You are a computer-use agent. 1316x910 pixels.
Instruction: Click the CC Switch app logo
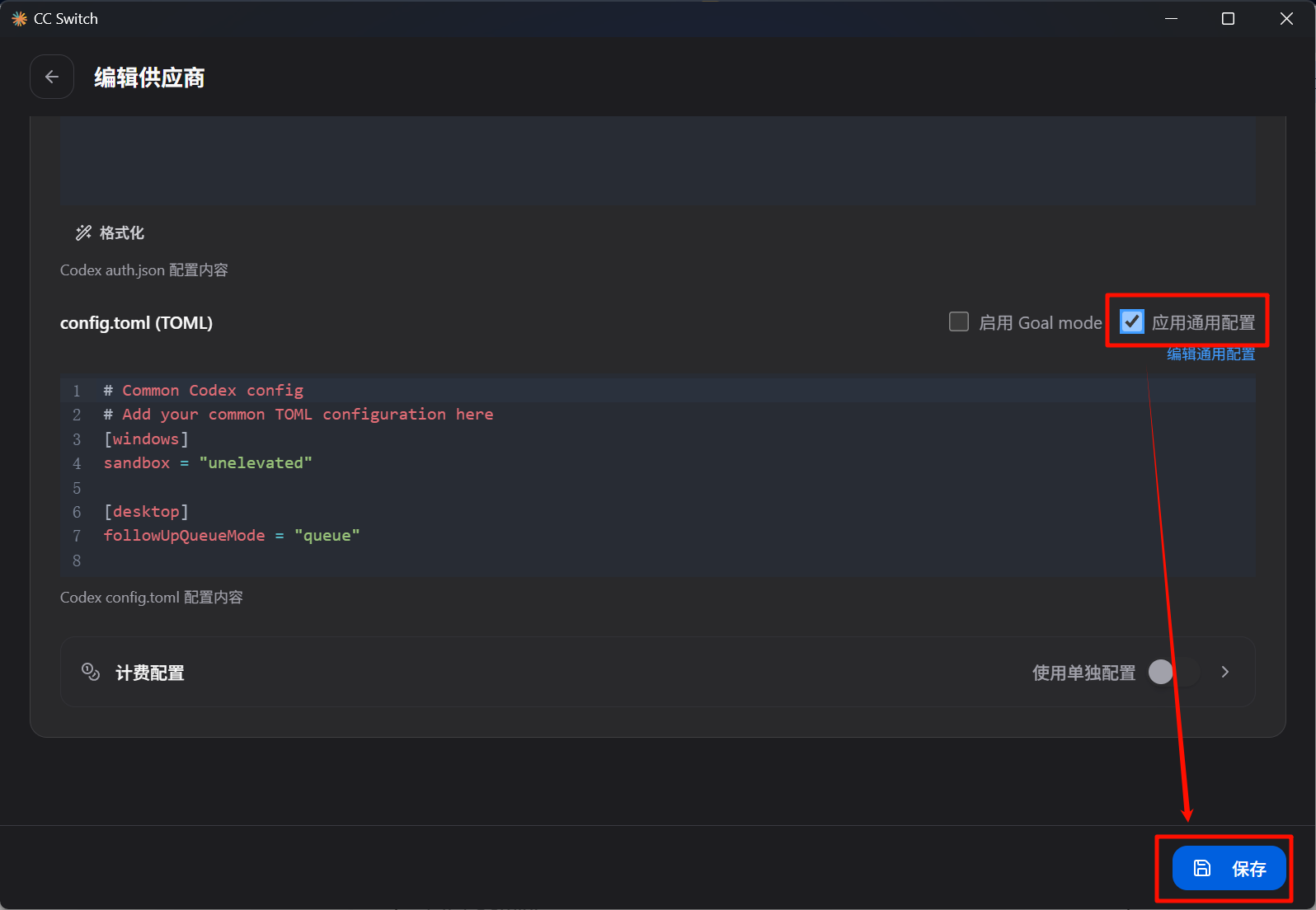pos(19,19)
